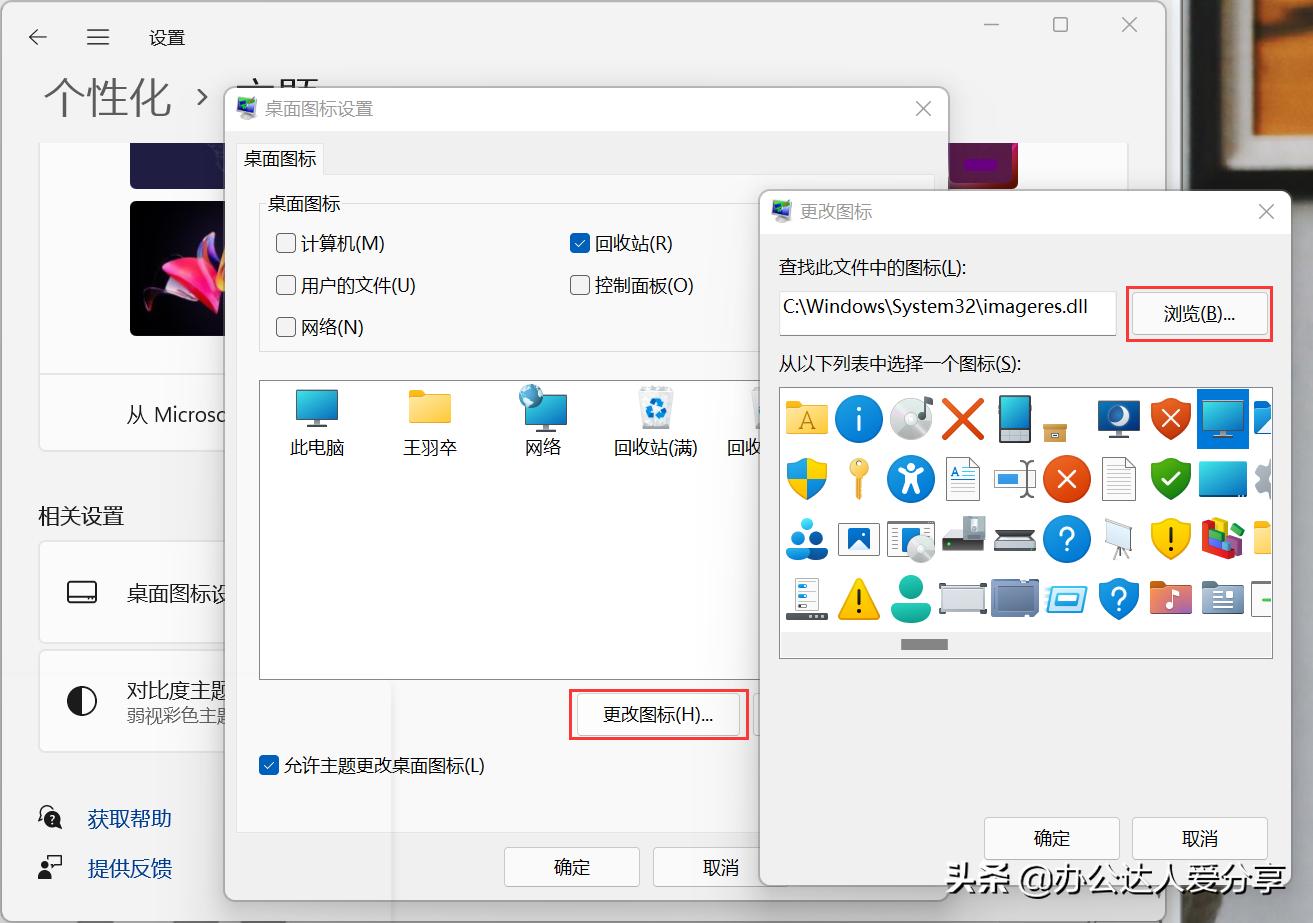Choose the music note CD icon

coord(910,418)
